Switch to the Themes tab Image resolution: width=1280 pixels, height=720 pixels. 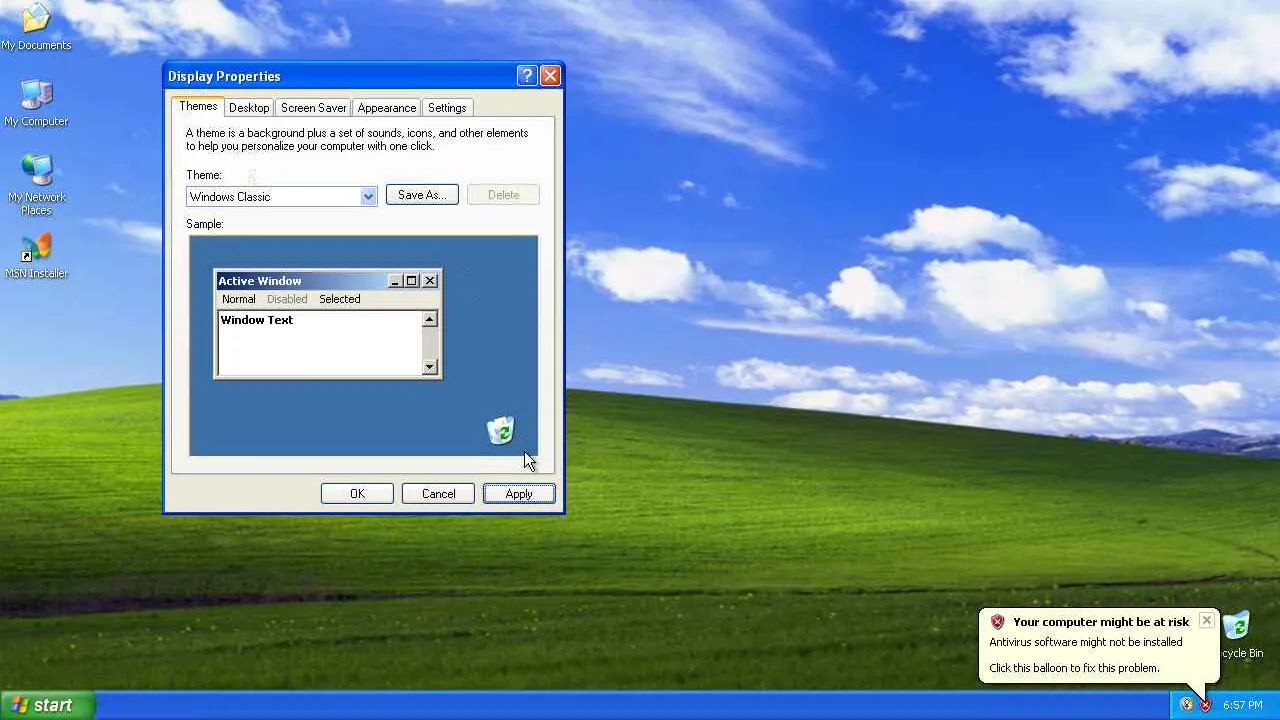coord(198,106)
